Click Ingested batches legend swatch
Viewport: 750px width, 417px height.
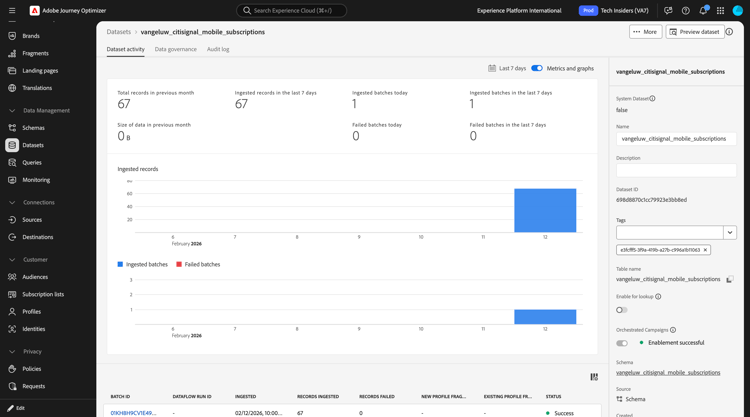point(120,264)
